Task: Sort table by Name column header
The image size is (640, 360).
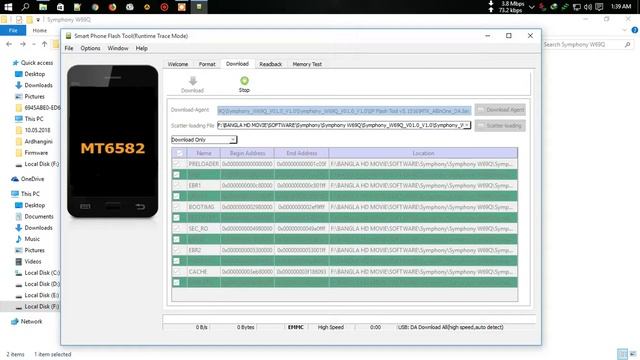Action: 204,153
